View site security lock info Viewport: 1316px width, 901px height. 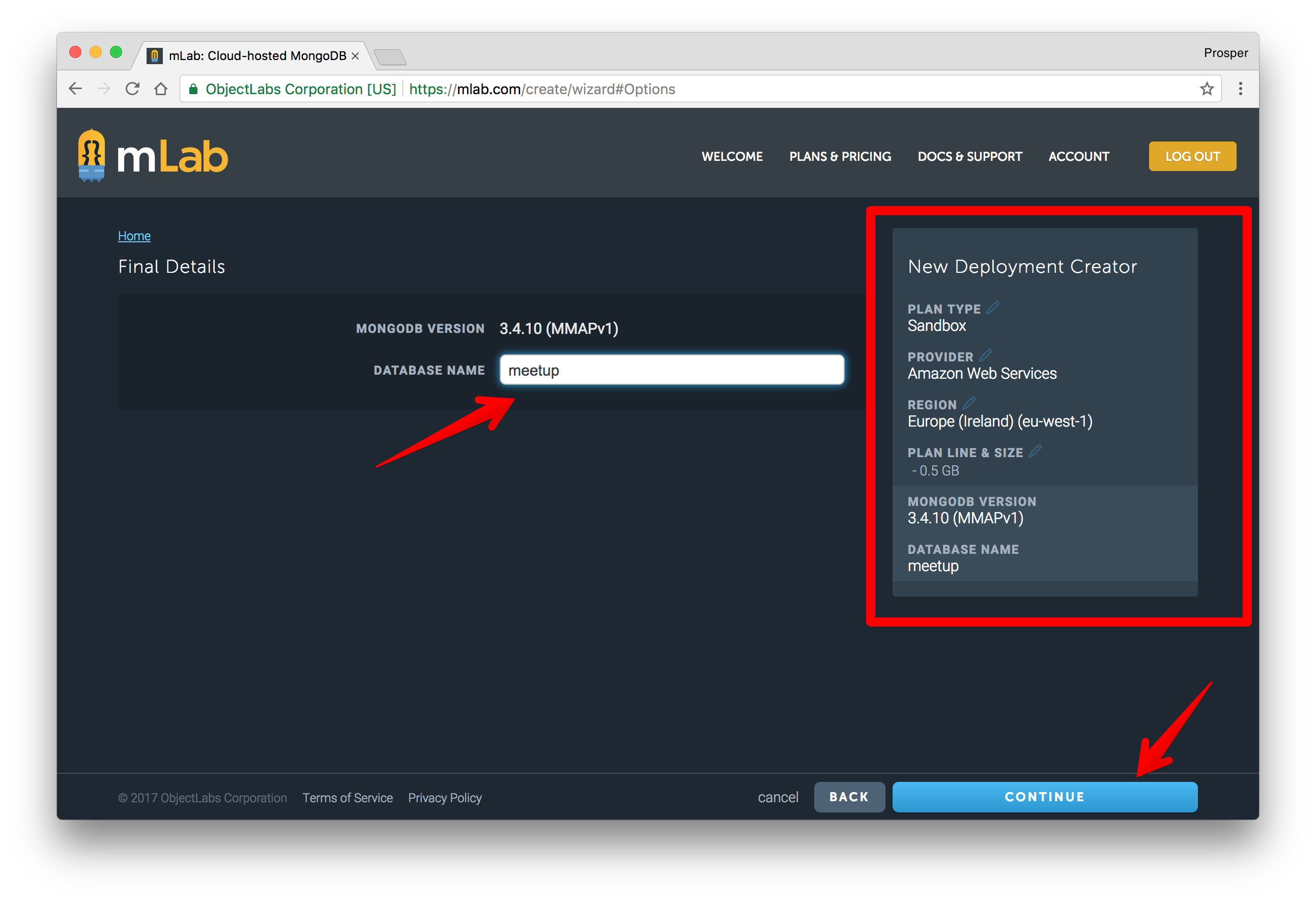click(x=193, y=89)
